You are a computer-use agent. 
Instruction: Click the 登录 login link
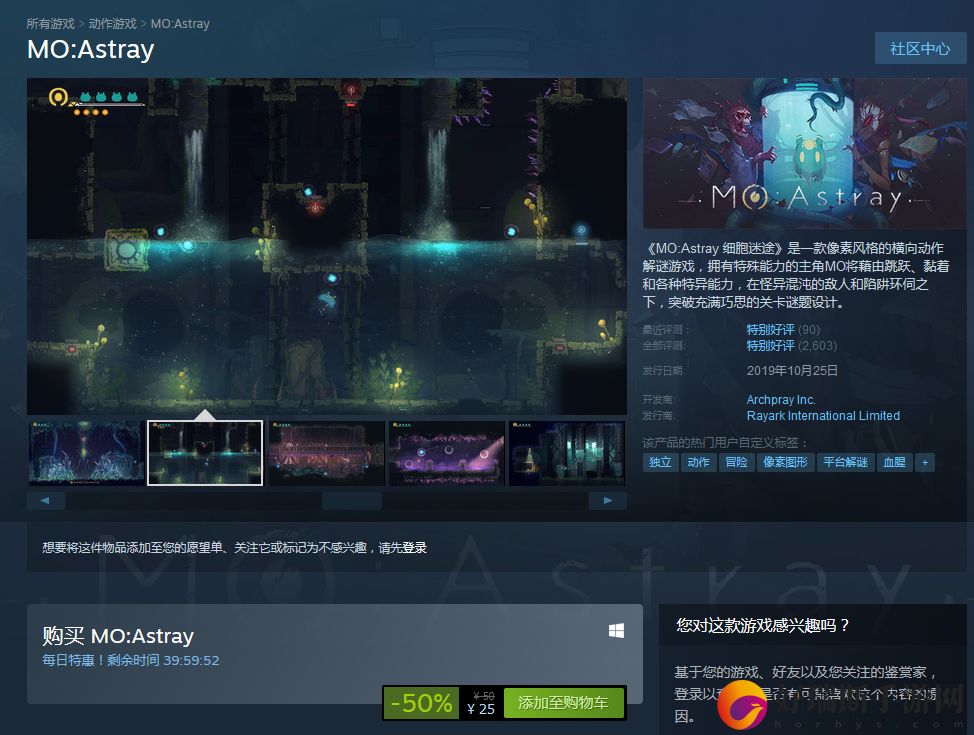[414, 548]
